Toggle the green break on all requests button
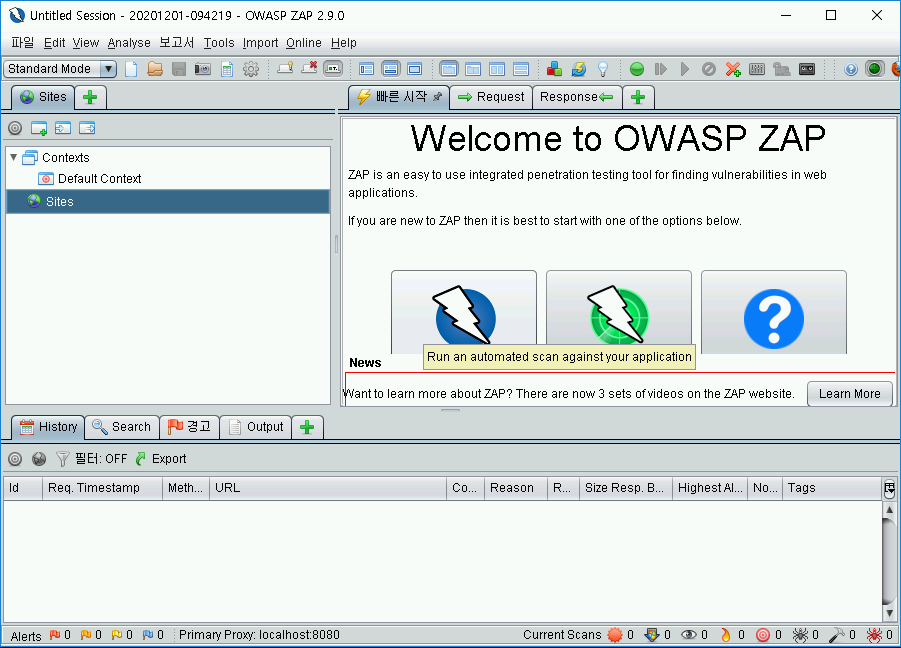 click(637, 69)
